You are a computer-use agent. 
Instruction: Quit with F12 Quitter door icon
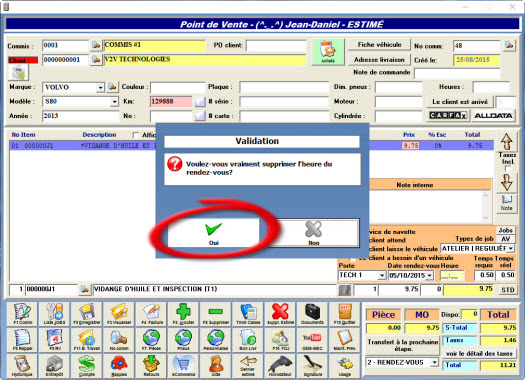click(345, 314)
